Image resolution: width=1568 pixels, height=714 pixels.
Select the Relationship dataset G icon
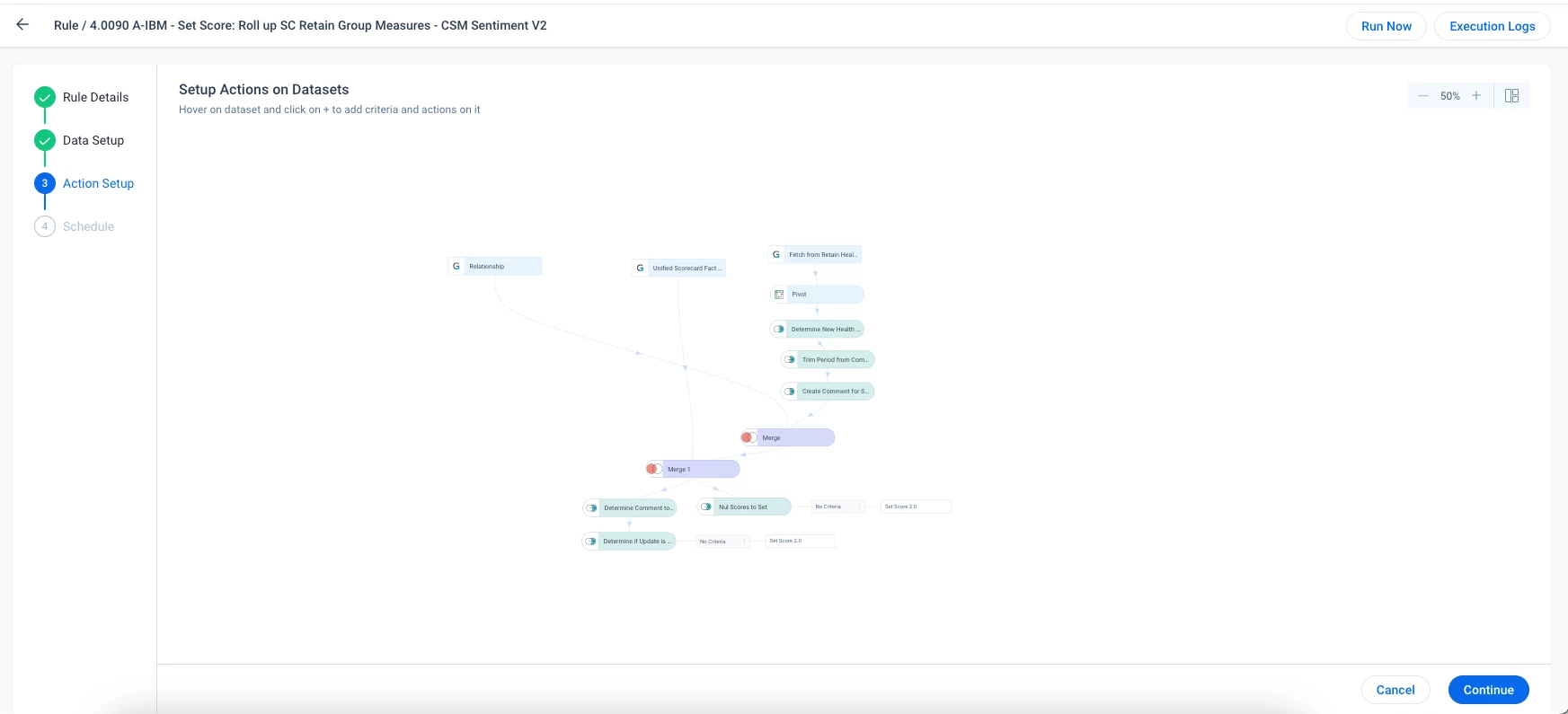tap(456, 266)
